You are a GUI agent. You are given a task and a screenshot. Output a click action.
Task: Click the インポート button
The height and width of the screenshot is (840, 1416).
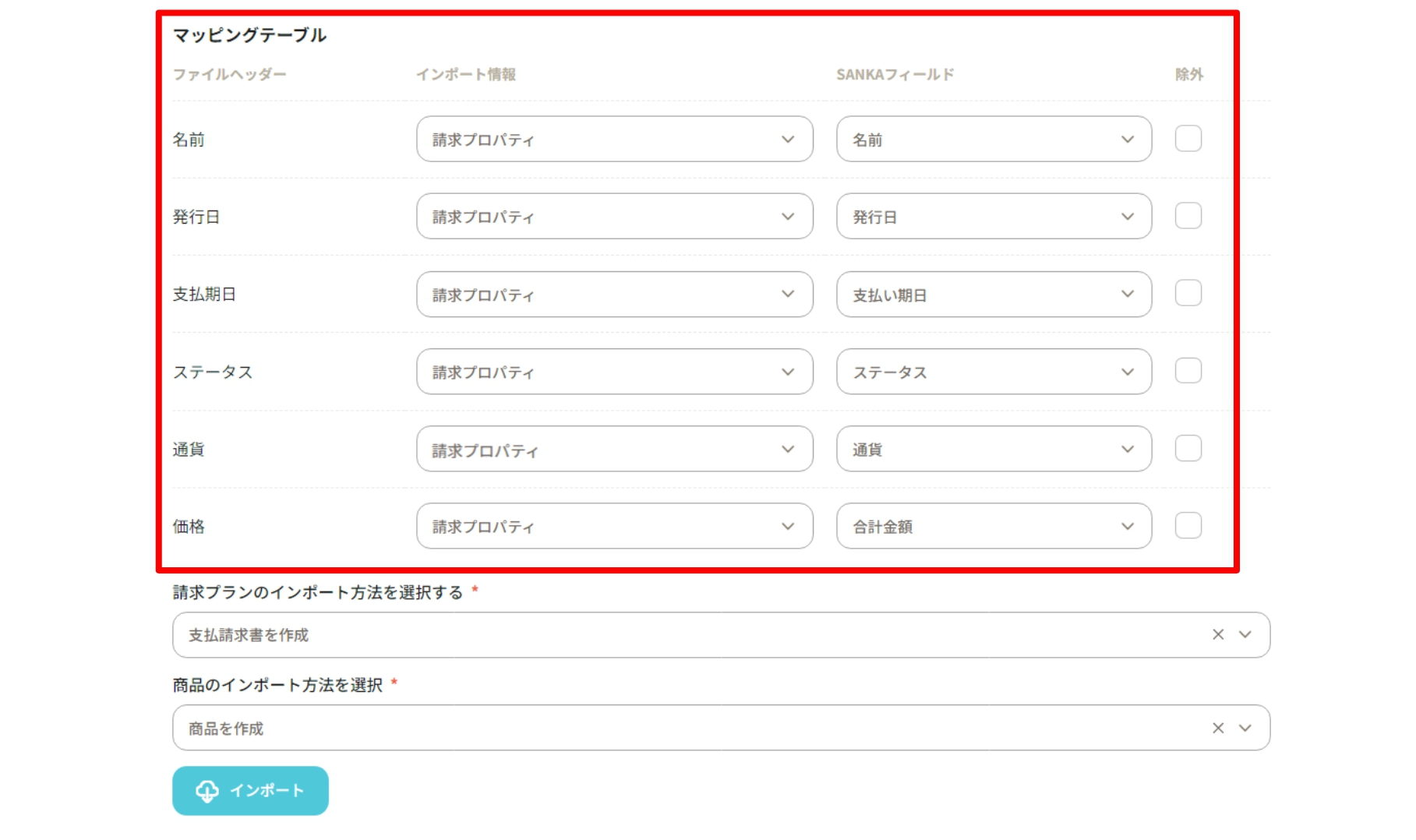point(250,790)
